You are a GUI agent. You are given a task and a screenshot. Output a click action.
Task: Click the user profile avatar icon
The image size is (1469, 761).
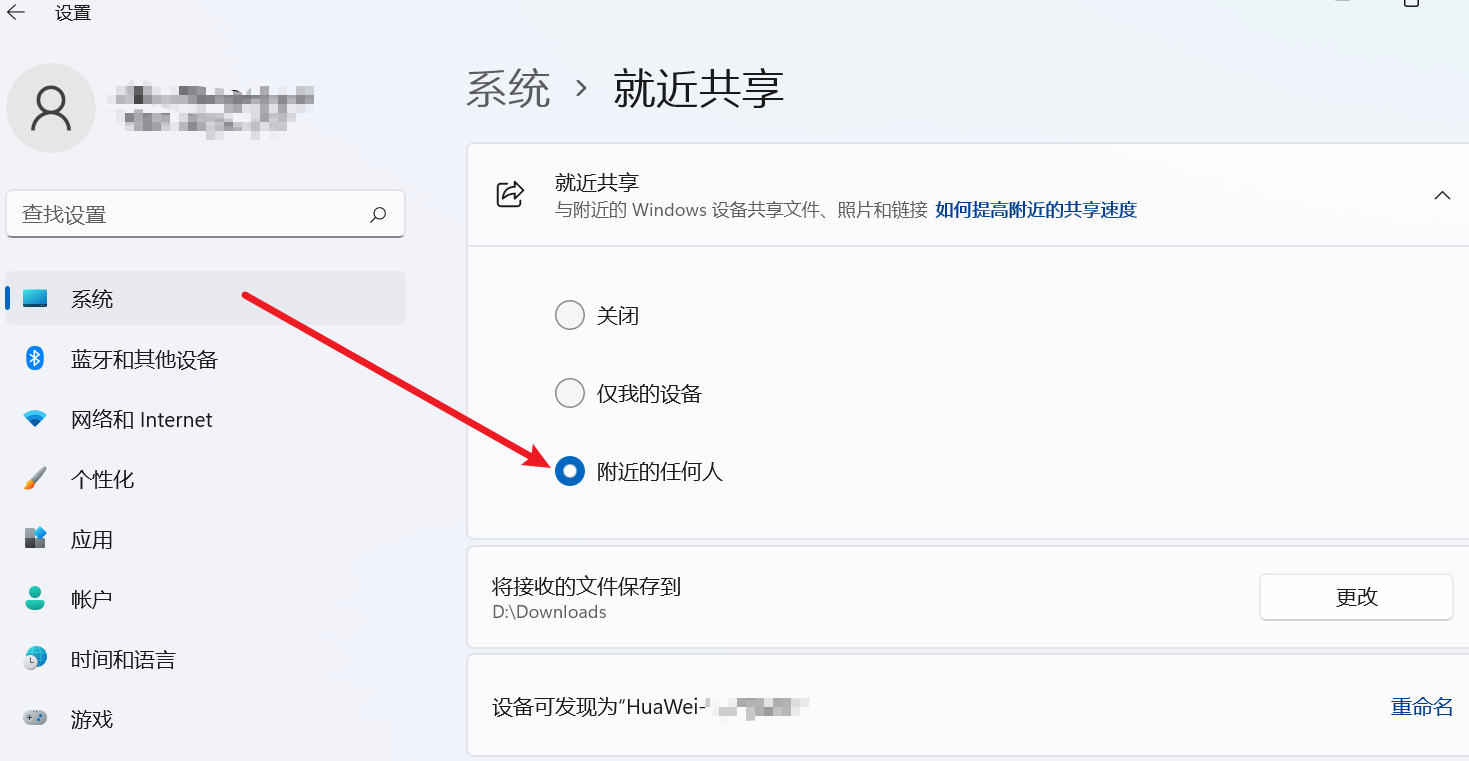tap(50, 108)
